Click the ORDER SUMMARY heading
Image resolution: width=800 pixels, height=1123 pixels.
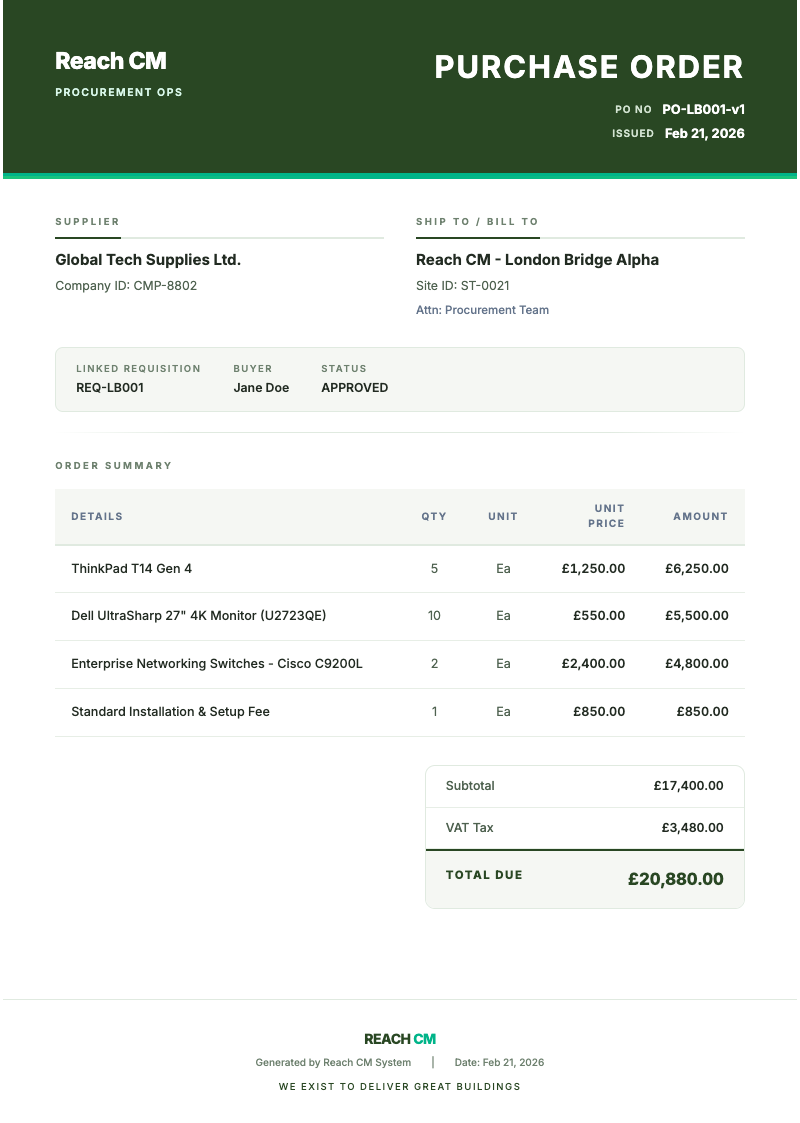point(114,466)
